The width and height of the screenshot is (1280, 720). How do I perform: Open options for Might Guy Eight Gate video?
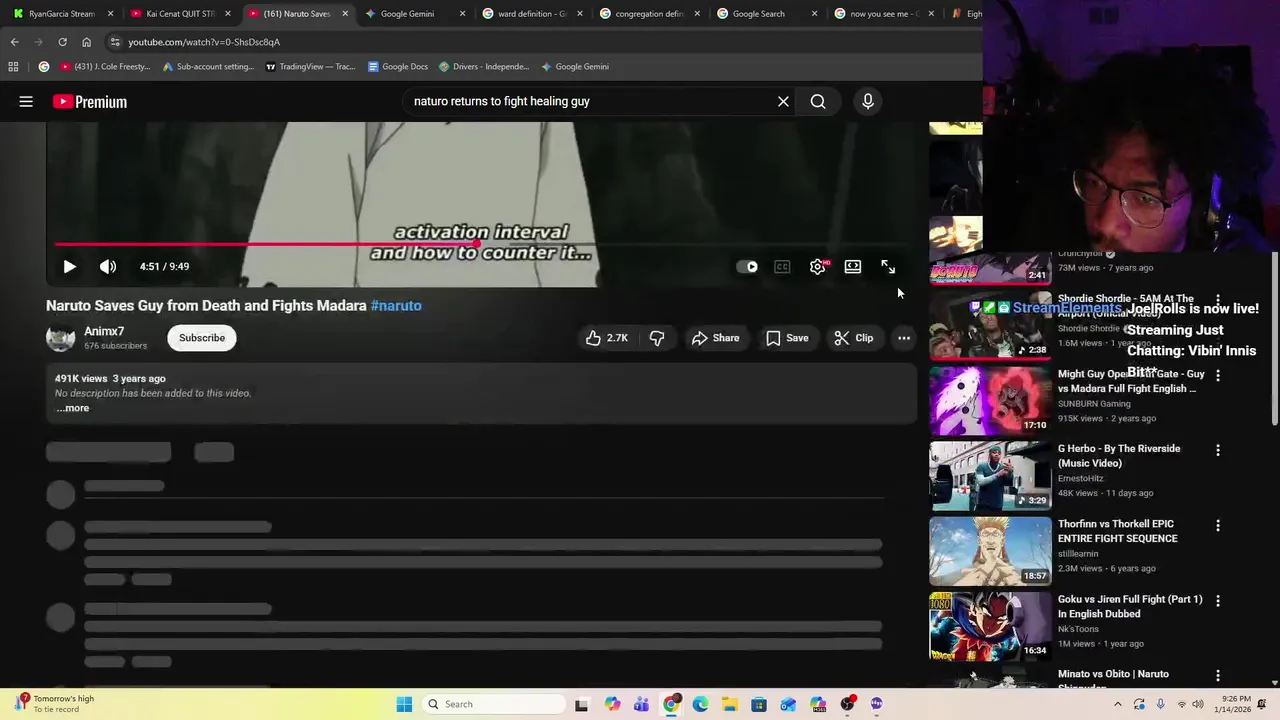1218,375
